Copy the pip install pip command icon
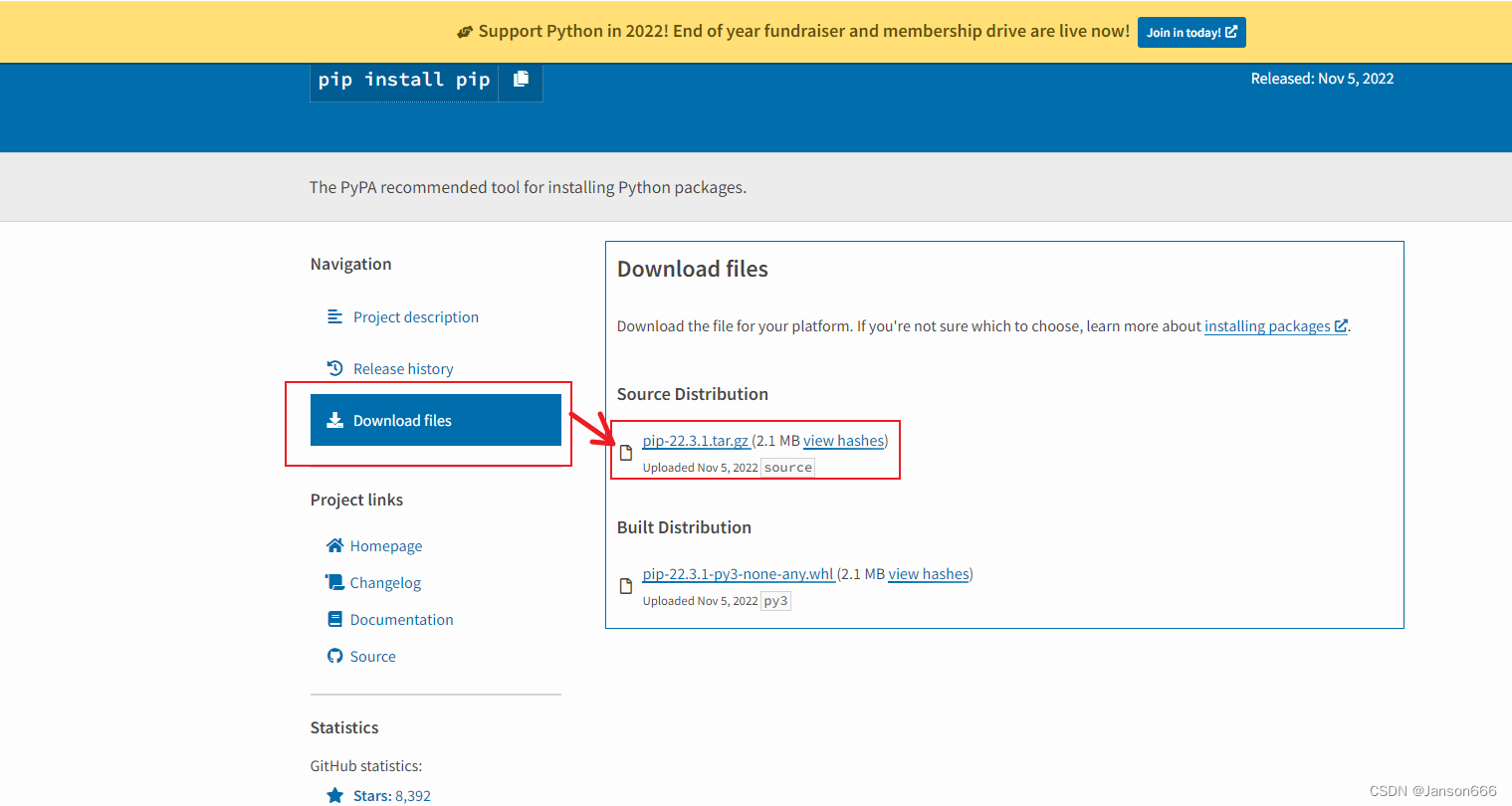Viewport: 1512px width, 806px height. [x=521, y=79]
